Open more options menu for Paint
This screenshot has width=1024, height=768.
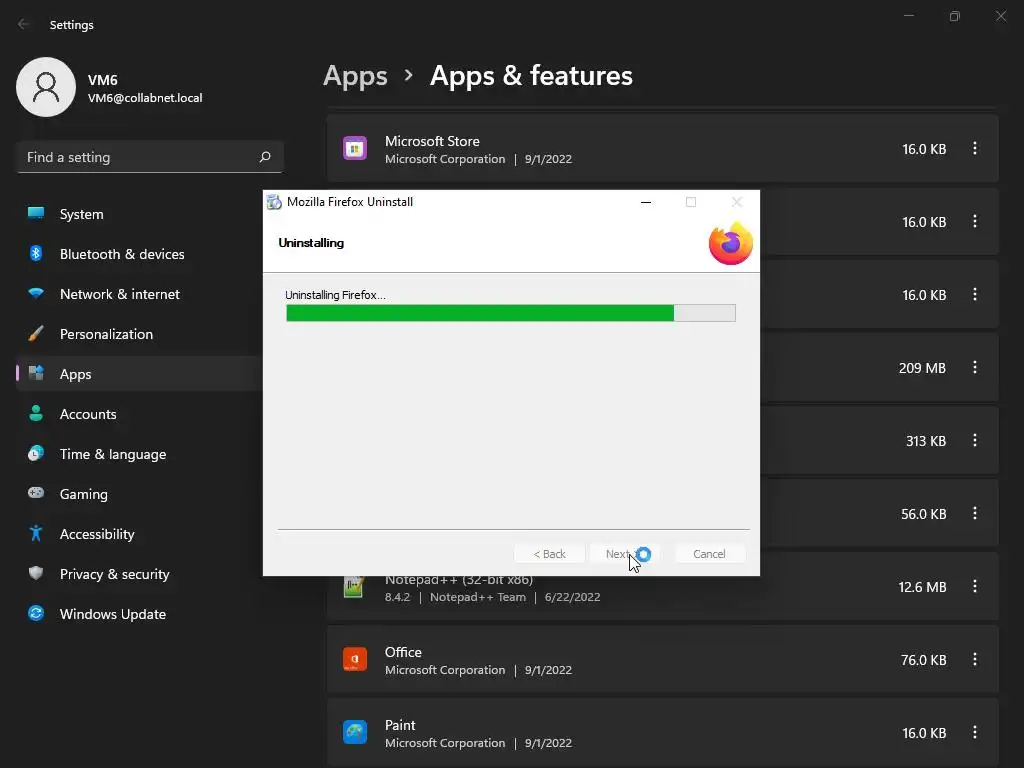coord(975,733)
